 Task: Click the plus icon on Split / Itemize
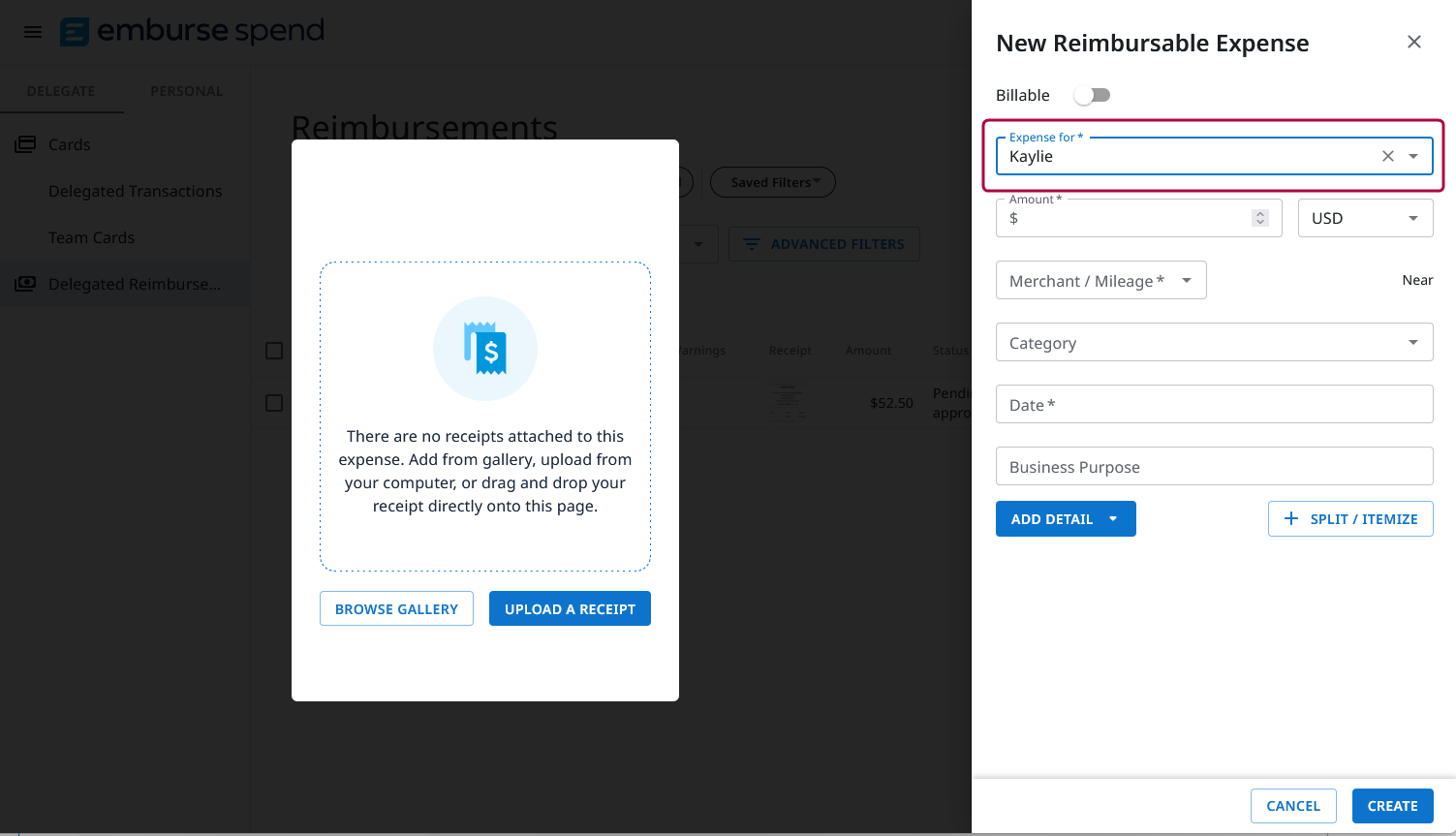point(1291,518)
